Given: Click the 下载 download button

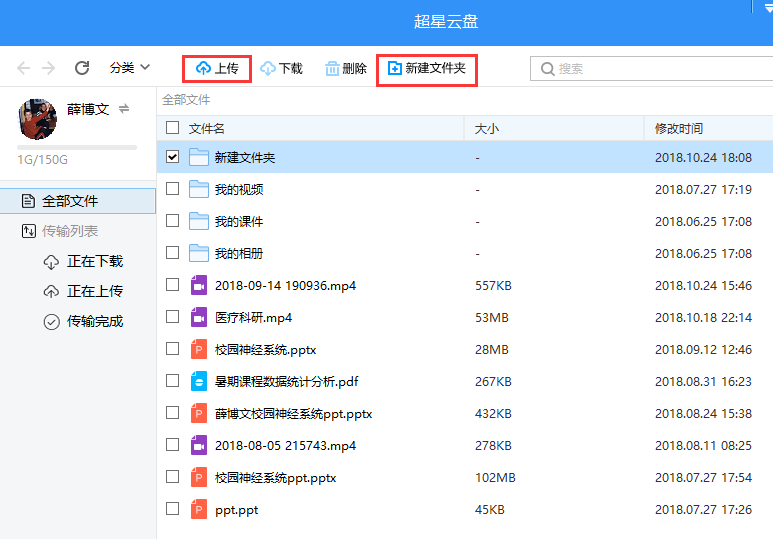Looking at the screenshot, I should (281, 69).
